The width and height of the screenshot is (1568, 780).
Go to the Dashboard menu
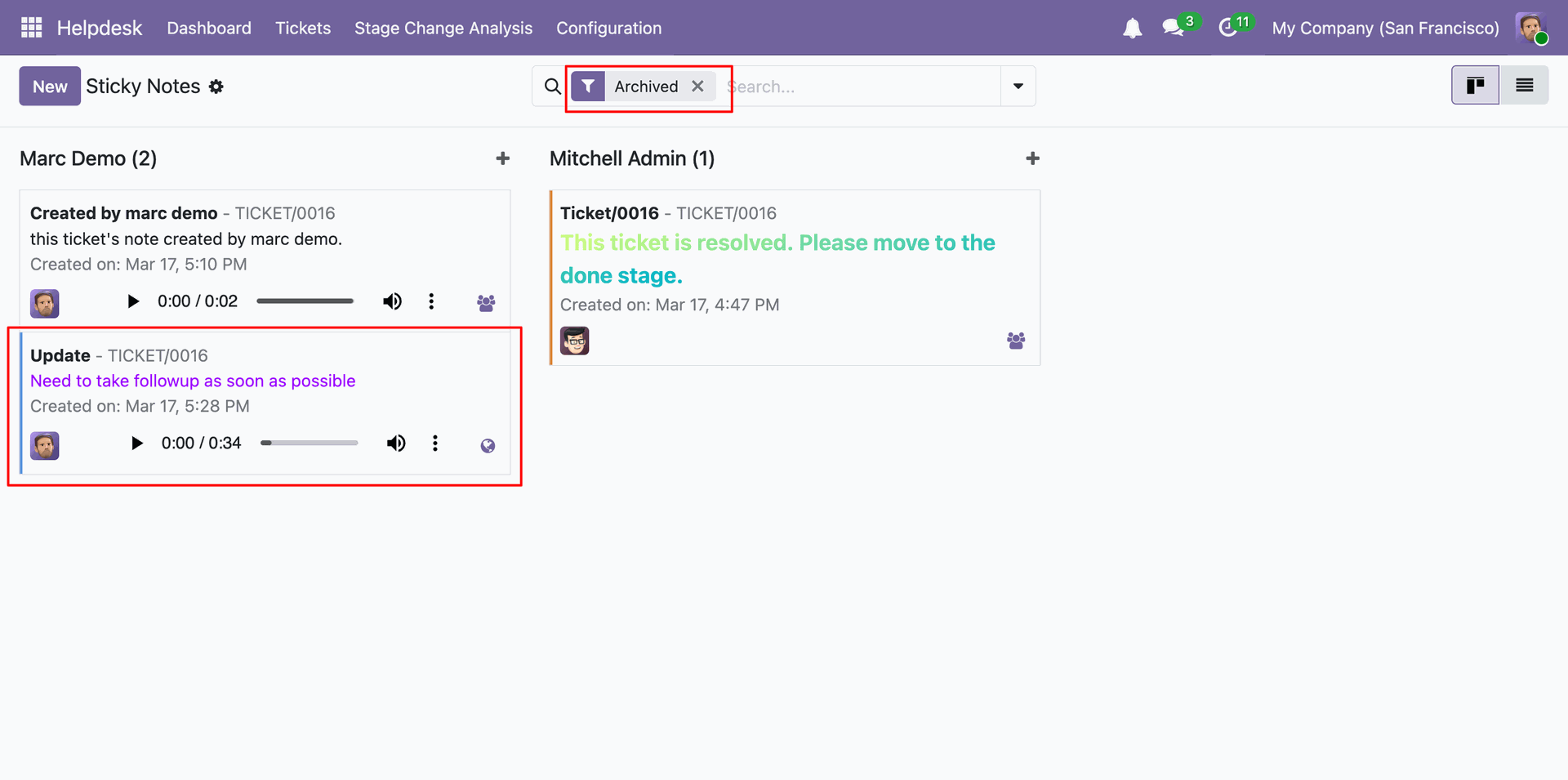(209, 28)
